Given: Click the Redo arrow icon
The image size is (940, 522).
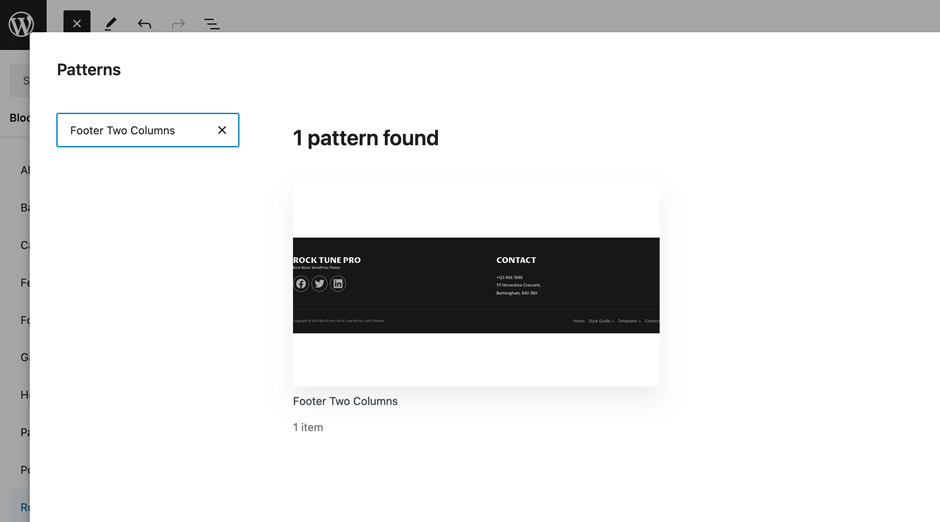Looking at the screenshot, I should [x=178, y=24].
